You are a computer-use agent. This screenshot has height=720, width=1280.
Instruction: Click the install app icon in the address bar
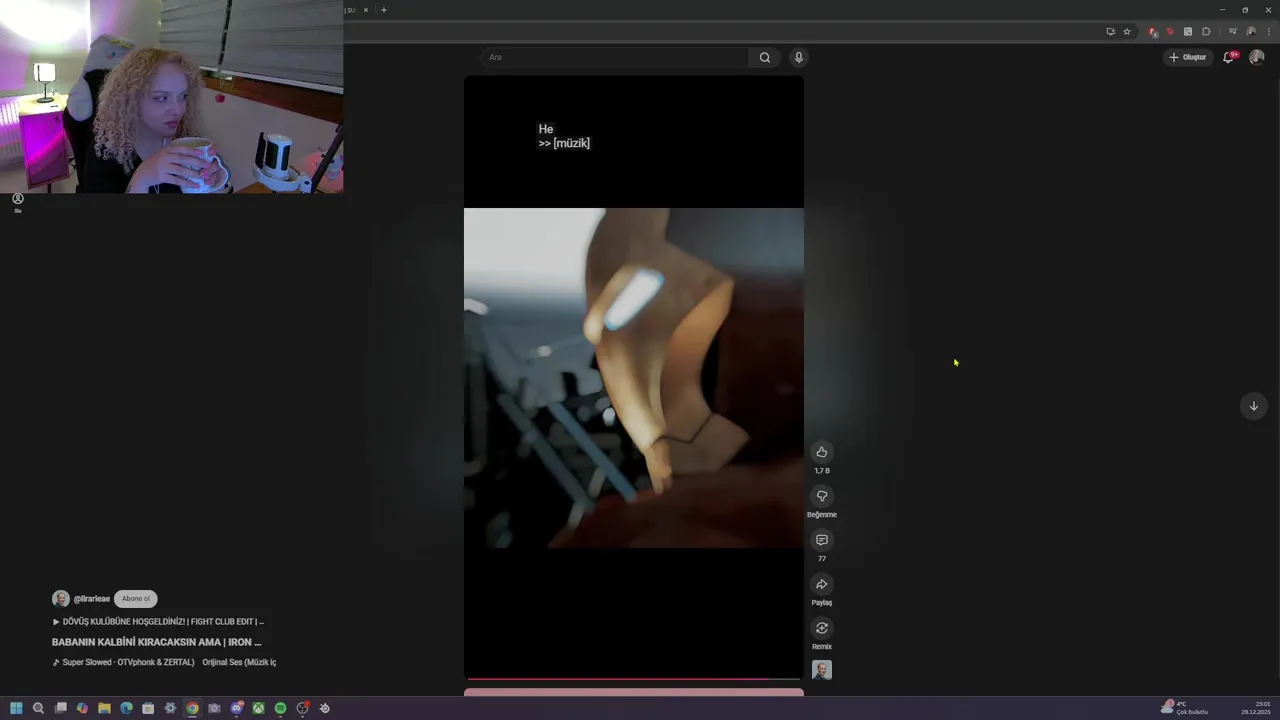(1110, 32)
